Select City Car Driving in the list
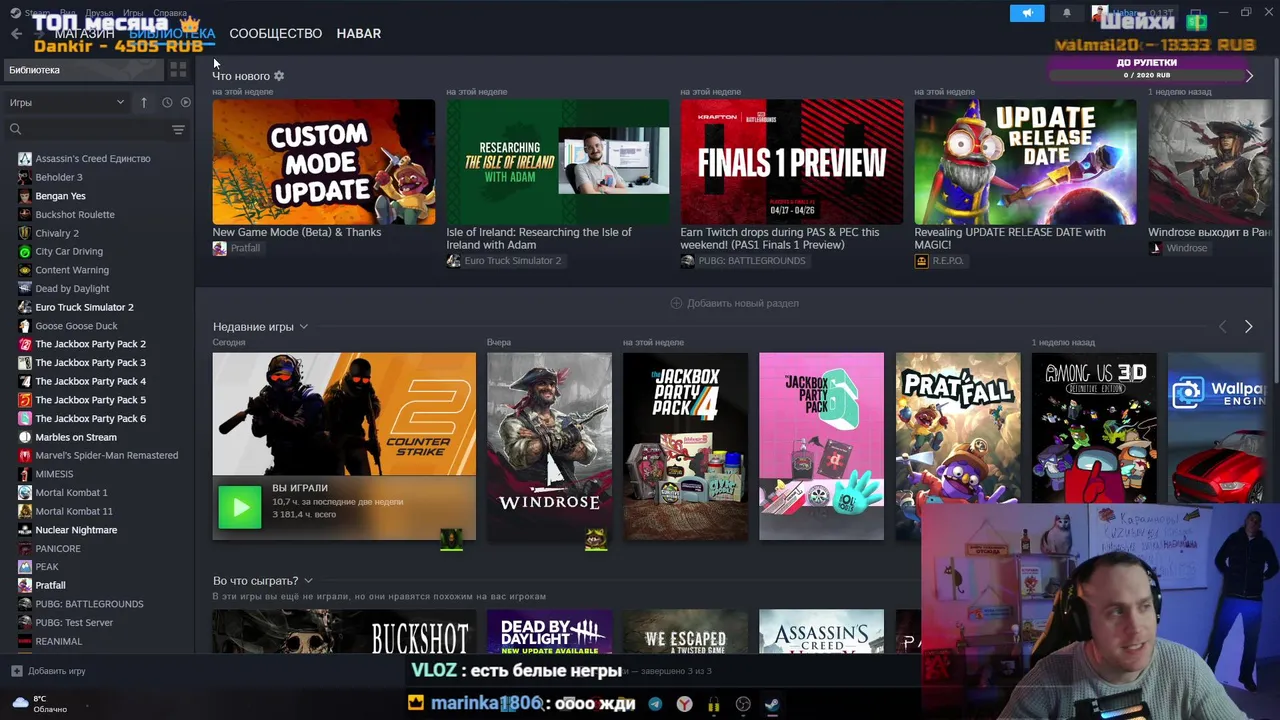This screenshot has width=1280, height=720. [69, 252]
